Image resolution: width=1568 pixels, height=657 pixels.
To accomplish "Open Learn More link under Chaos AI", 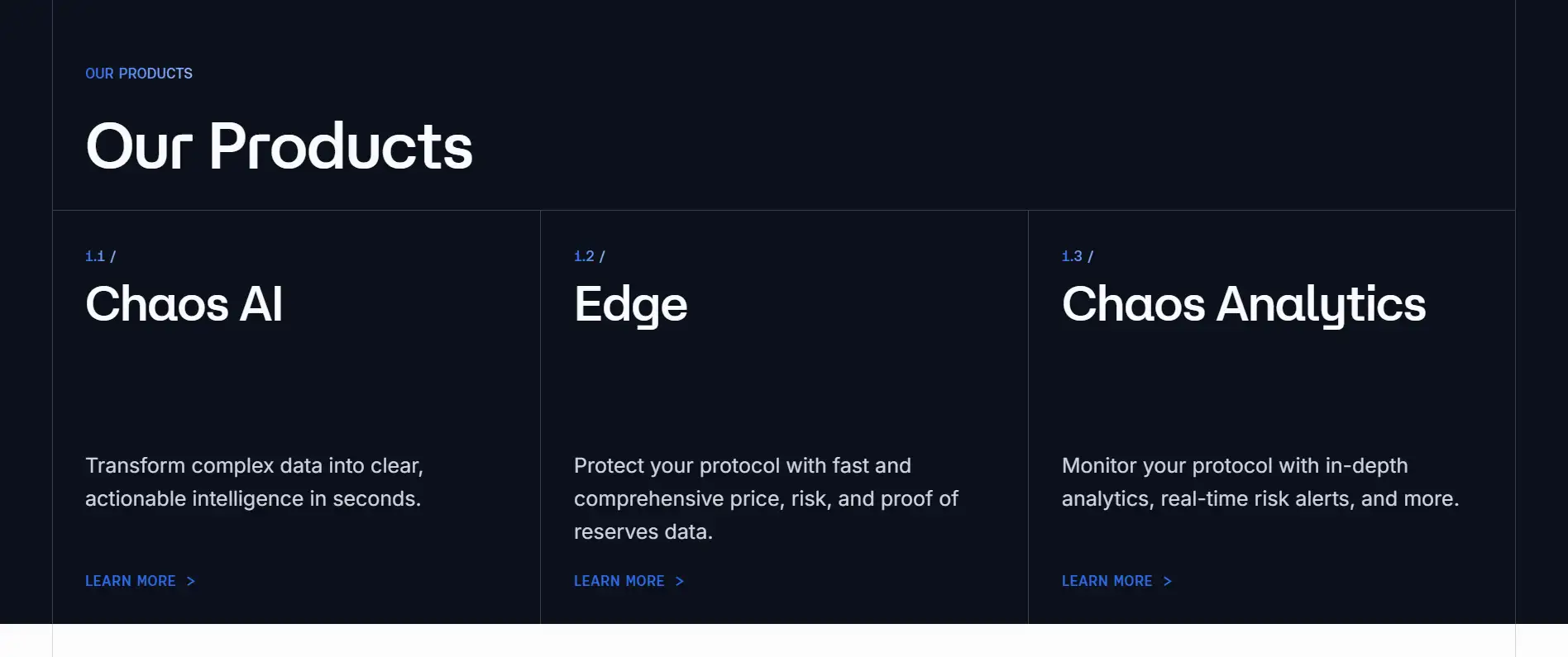I will coord(131,581).
